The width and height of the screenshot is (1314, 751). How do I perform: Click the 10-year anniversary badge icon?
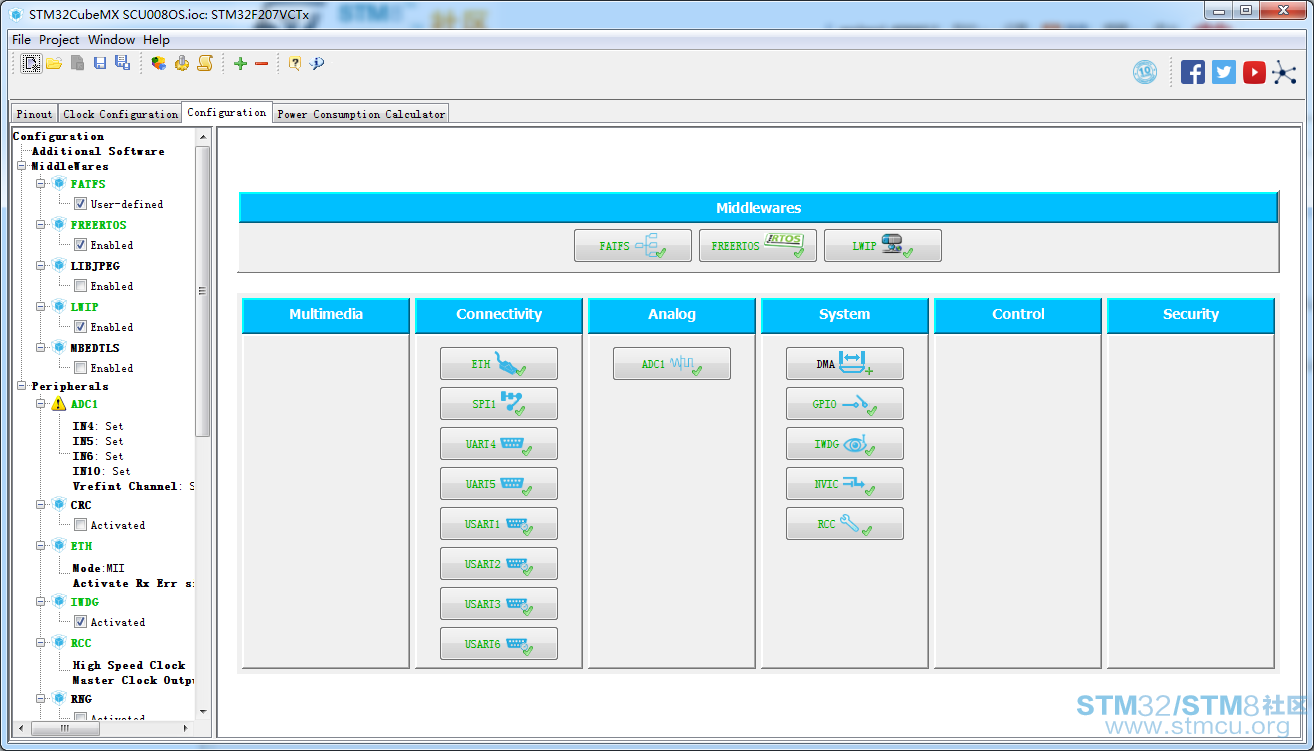pyautogui.click(x=1145, y=72)
